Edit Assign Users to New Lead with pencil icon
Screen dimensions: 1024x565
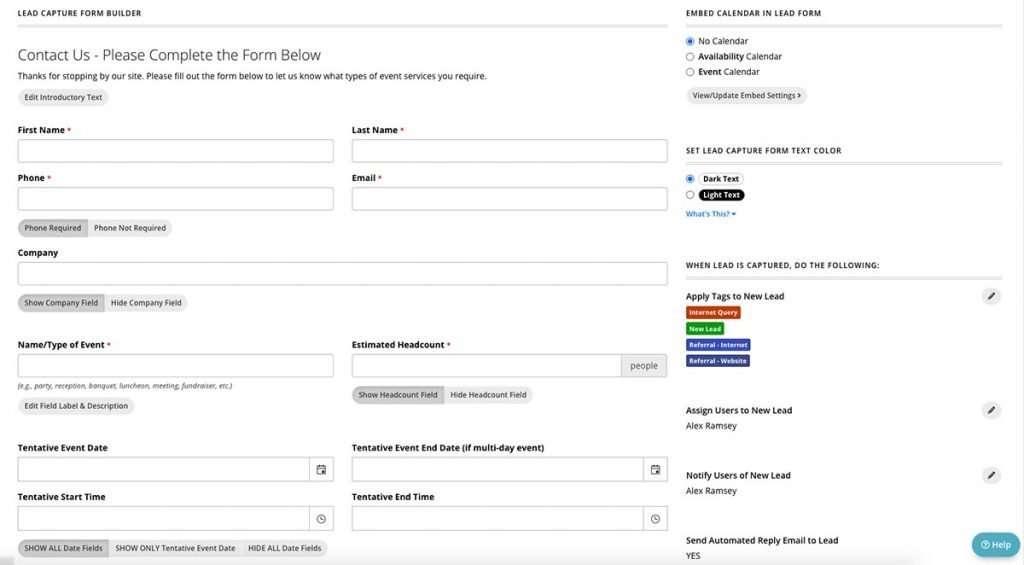pyautogui.click(x=991, y=410)
